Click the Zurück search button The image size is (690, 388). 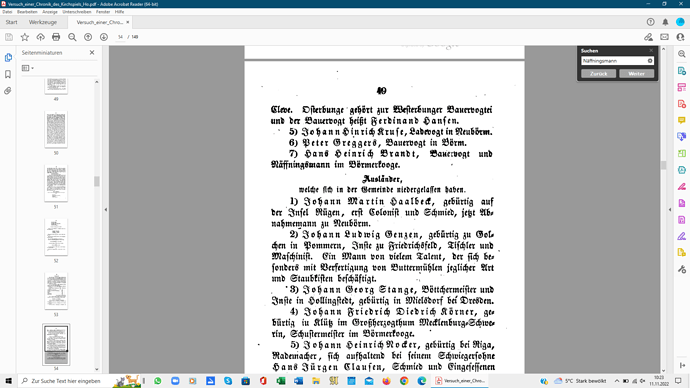coord(598,73)
